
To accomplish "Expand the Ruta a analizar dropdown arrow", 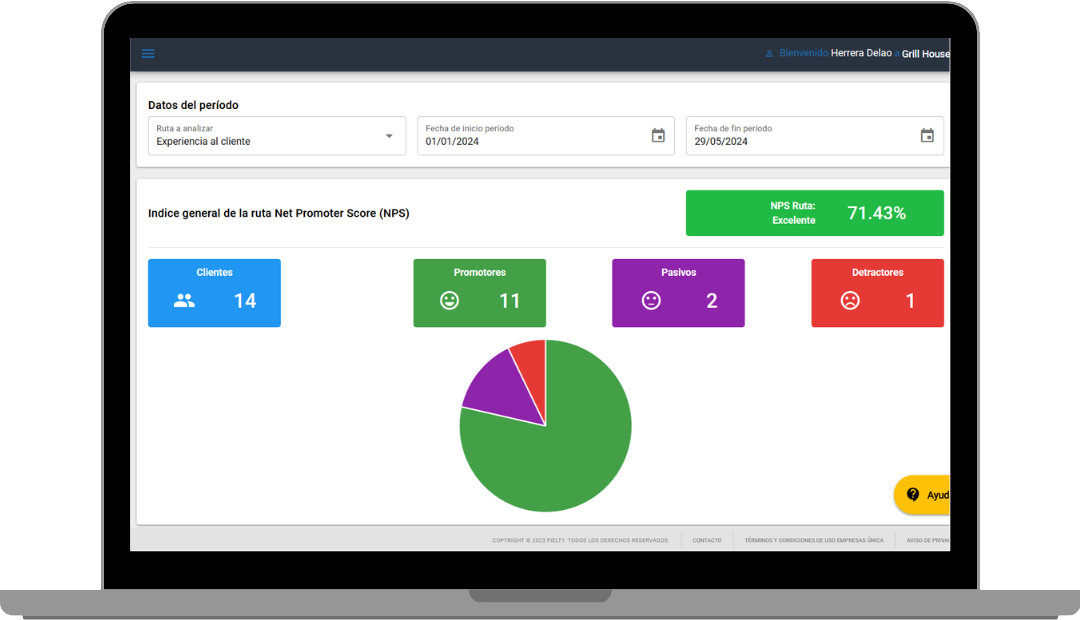I will (x=389, y=136).
